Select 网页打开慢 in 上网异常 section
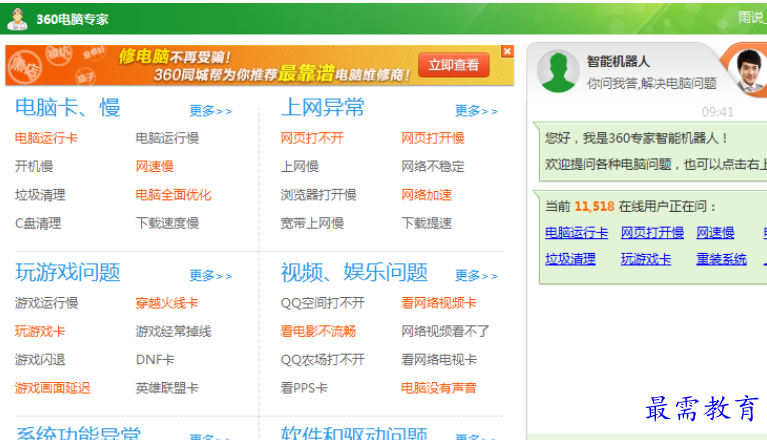The height and width of the screenshot is (440, 767). 433,138
